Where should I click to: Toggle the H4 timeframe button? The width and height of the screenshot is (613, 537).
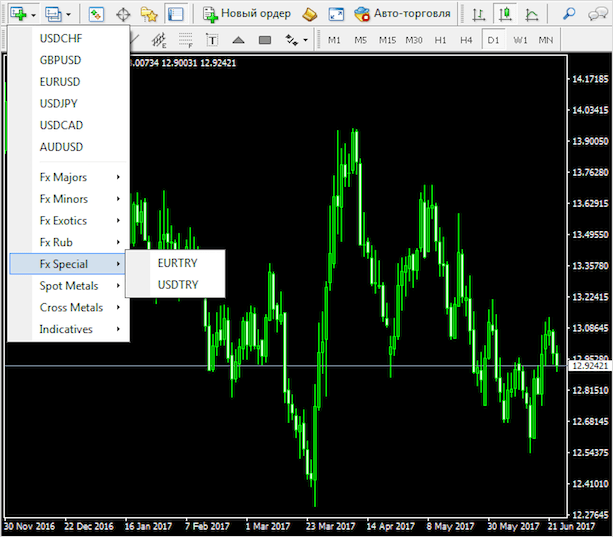coord(466,40)
